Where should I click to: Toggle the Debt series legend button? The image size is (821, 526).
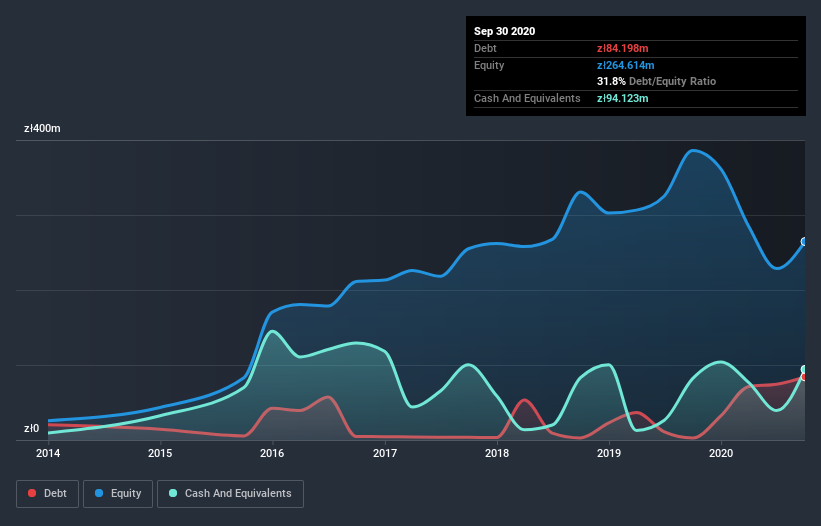point(48,494)
